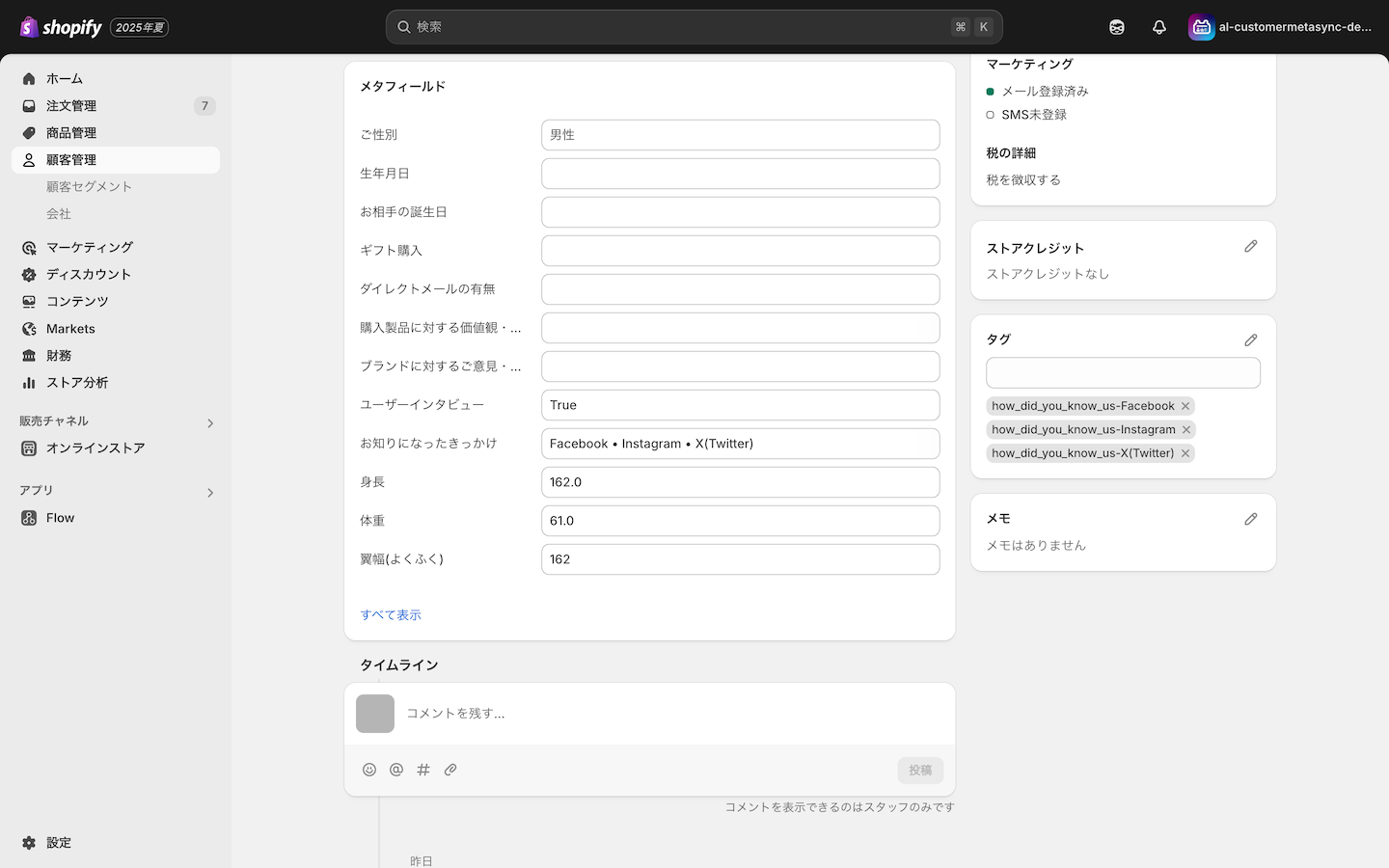Click the 7 orders count badge
Screen dimensions: 1389x868
click(204, 106)
